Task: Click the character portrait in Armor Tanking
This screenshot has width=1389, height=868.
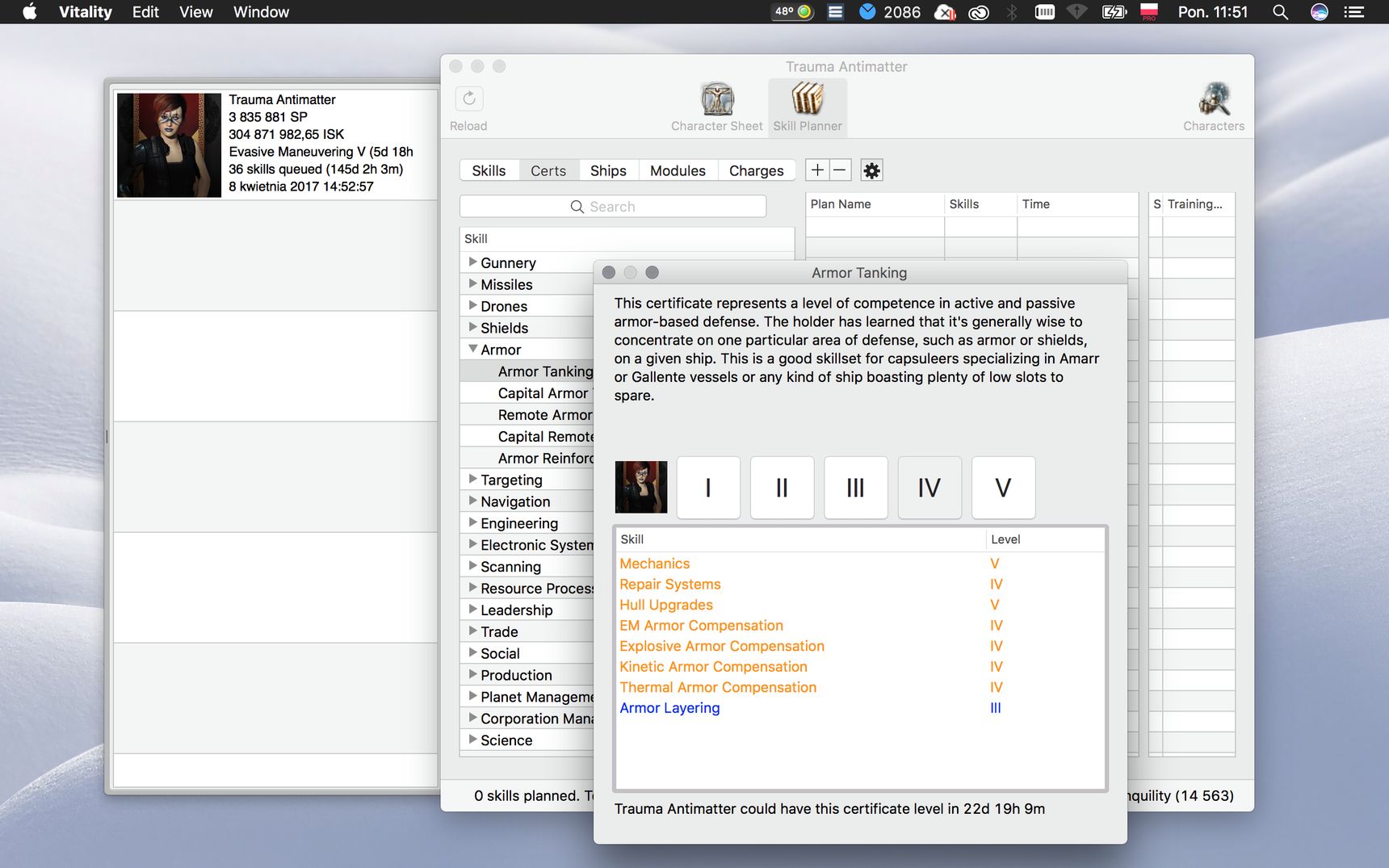Action: (x=641, y=487)
